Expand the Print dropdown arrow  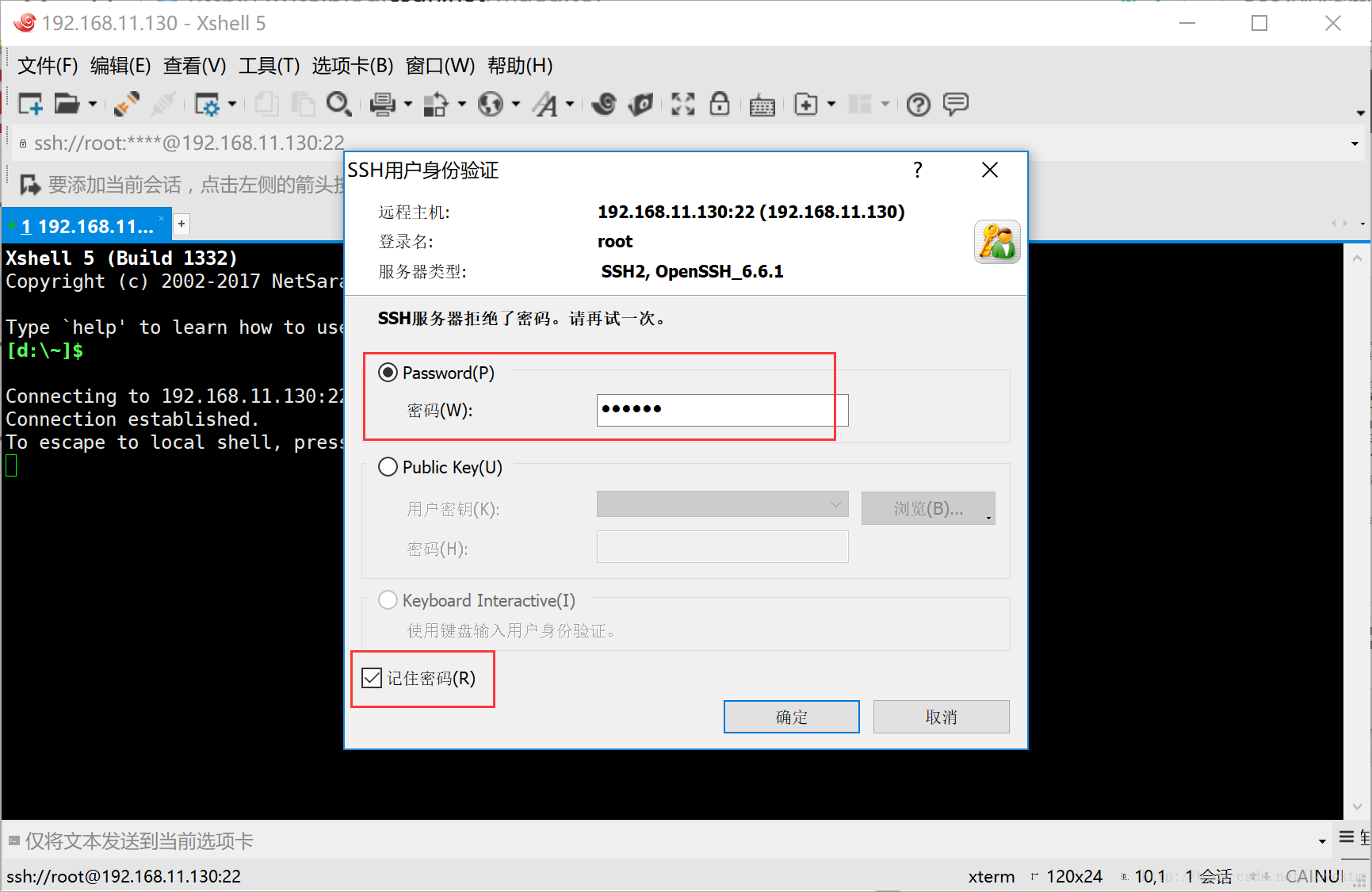tap(408, 104)
